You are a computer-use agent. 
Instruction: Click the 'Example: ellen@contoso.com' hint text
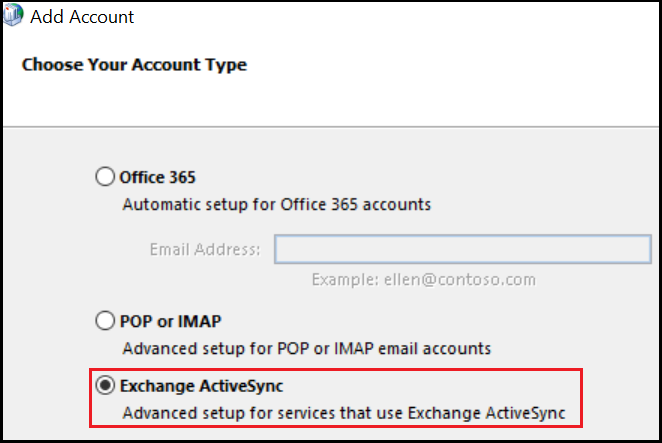423,280
